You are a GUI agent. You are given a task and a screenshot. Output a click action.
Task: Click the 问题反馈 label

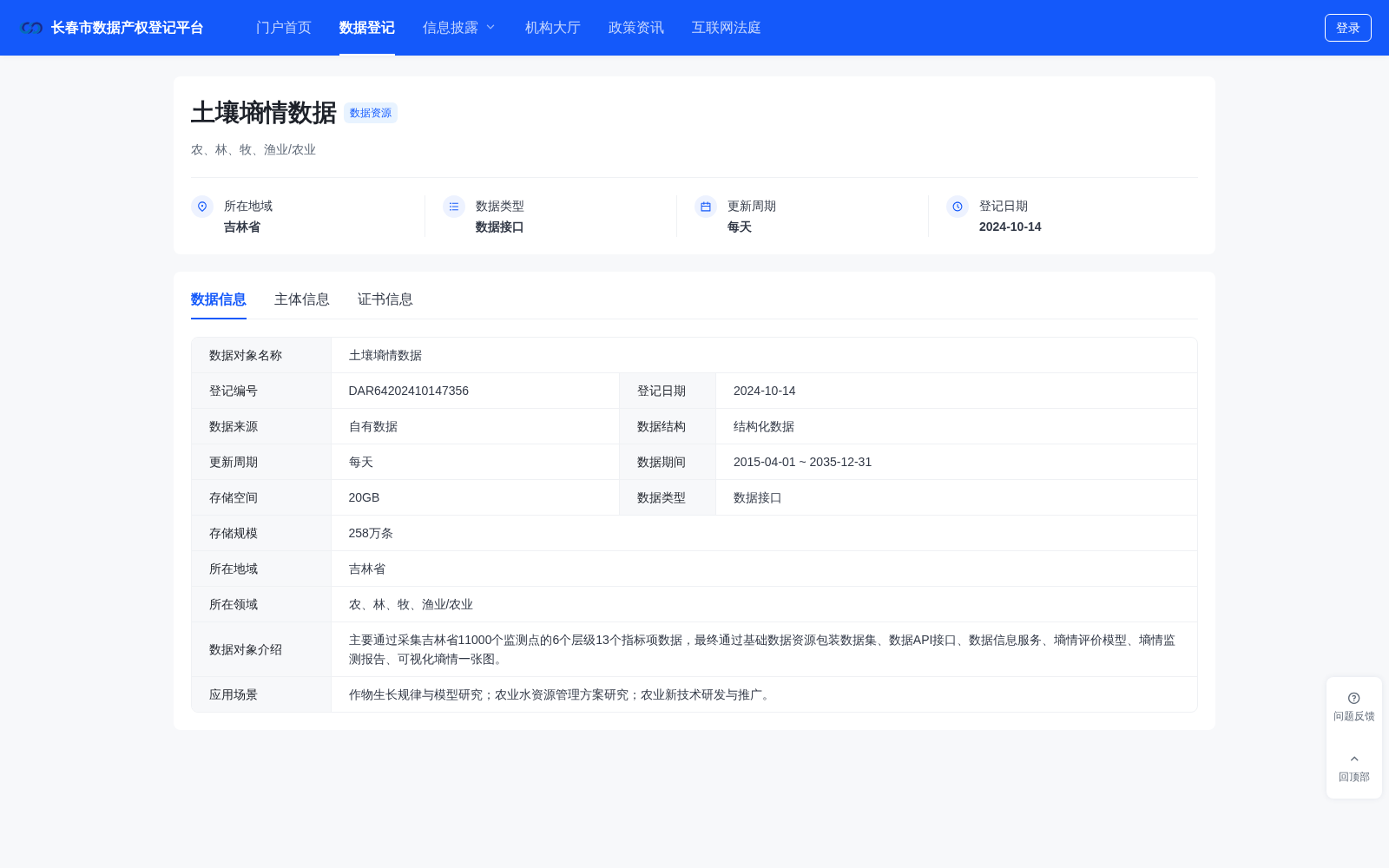1354,716
